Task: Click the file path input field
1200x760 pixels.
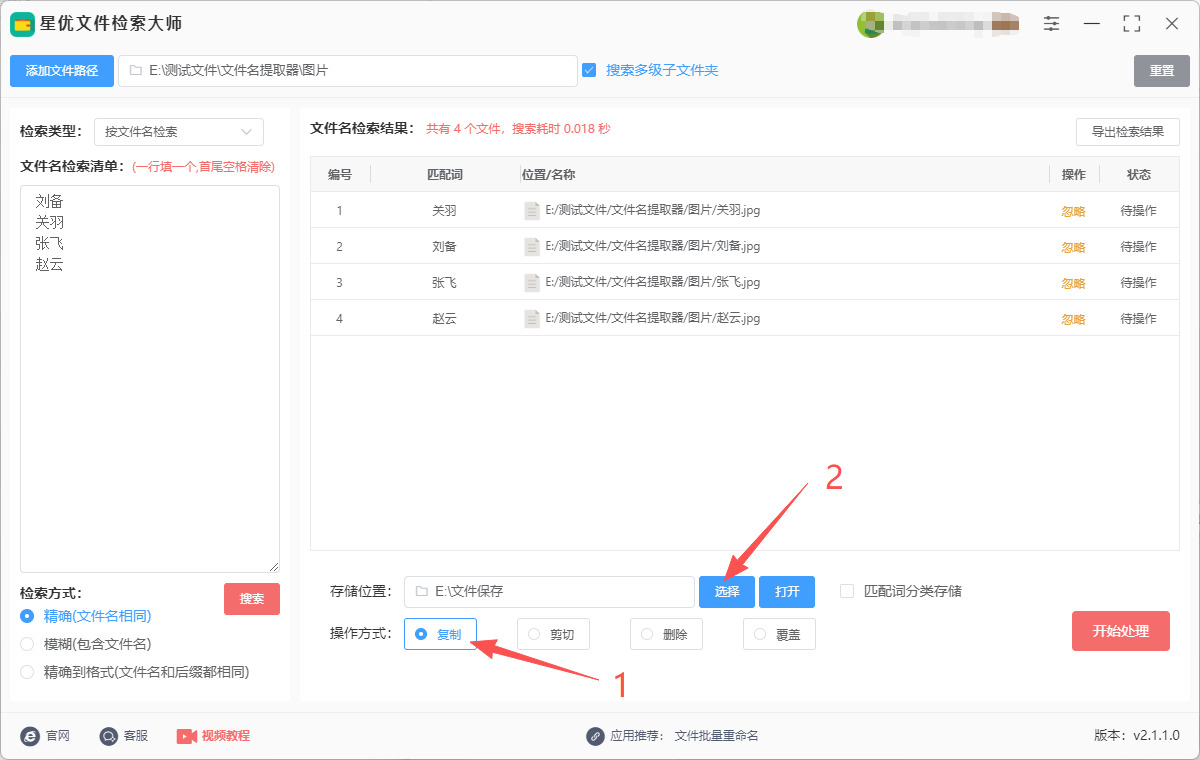Action: point(348,71)
